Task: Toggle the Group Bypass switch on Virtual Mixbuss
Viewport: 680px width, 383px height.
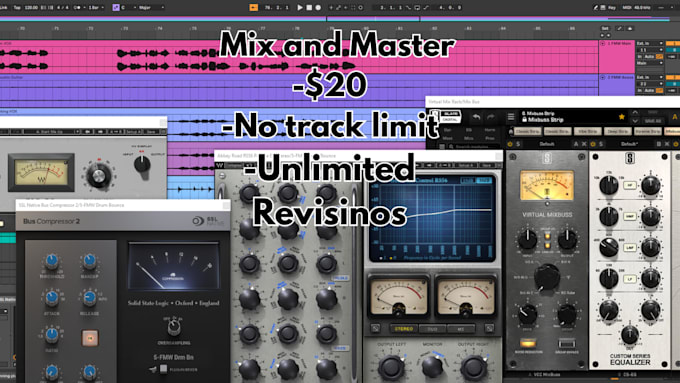Action: [566, 343]
